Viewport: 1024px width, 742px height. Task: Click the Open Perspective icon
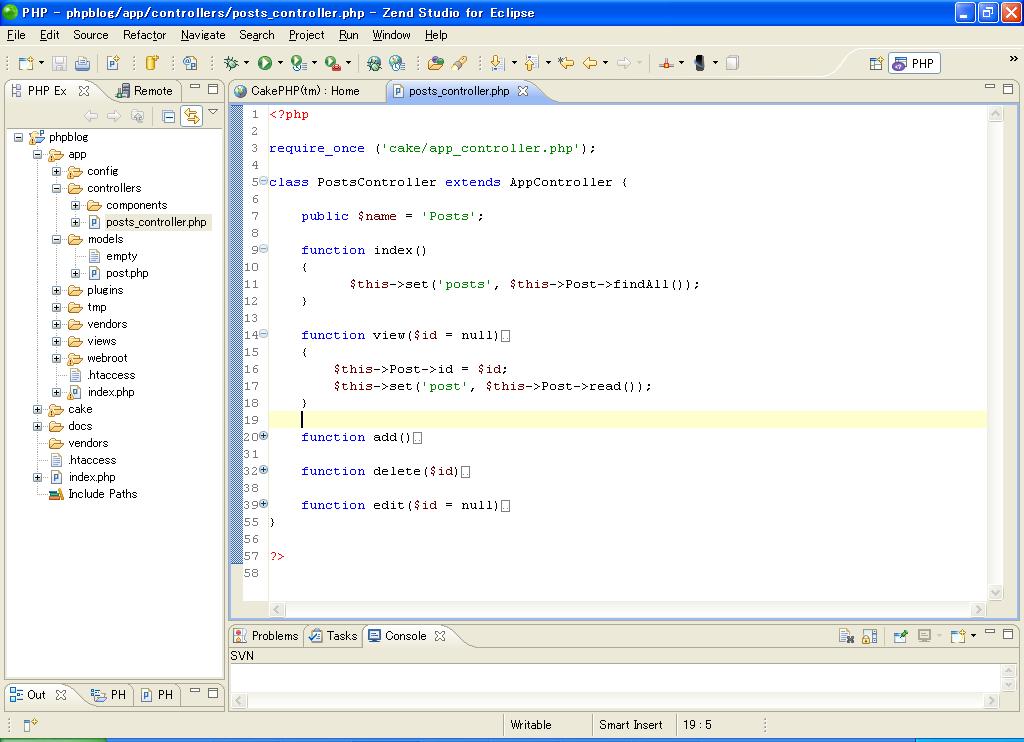click(876, 63)
